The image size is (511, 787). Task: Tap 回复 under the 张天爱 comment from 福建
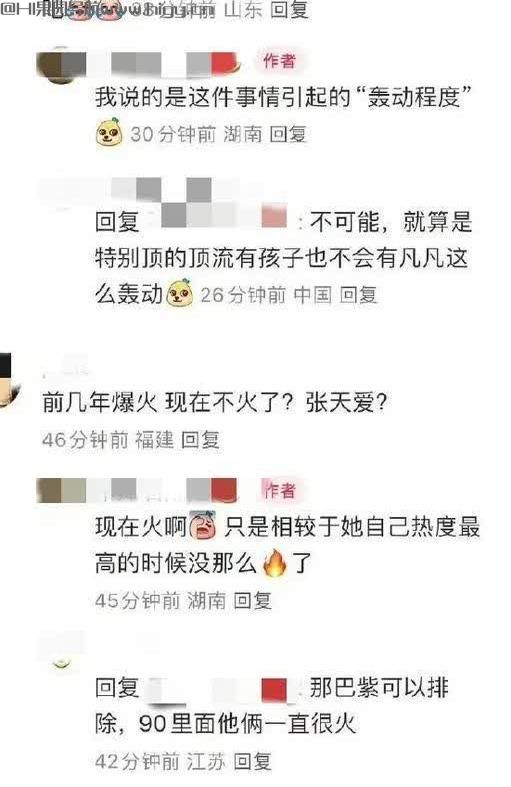(x=200, y=440)
